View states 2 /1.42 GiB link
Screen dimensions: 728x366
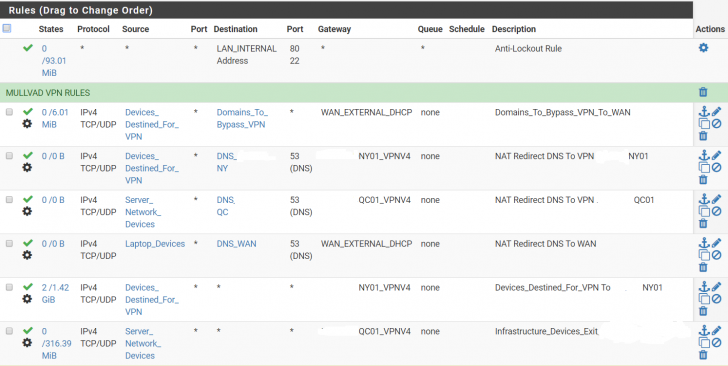click(x=55, y=294)
